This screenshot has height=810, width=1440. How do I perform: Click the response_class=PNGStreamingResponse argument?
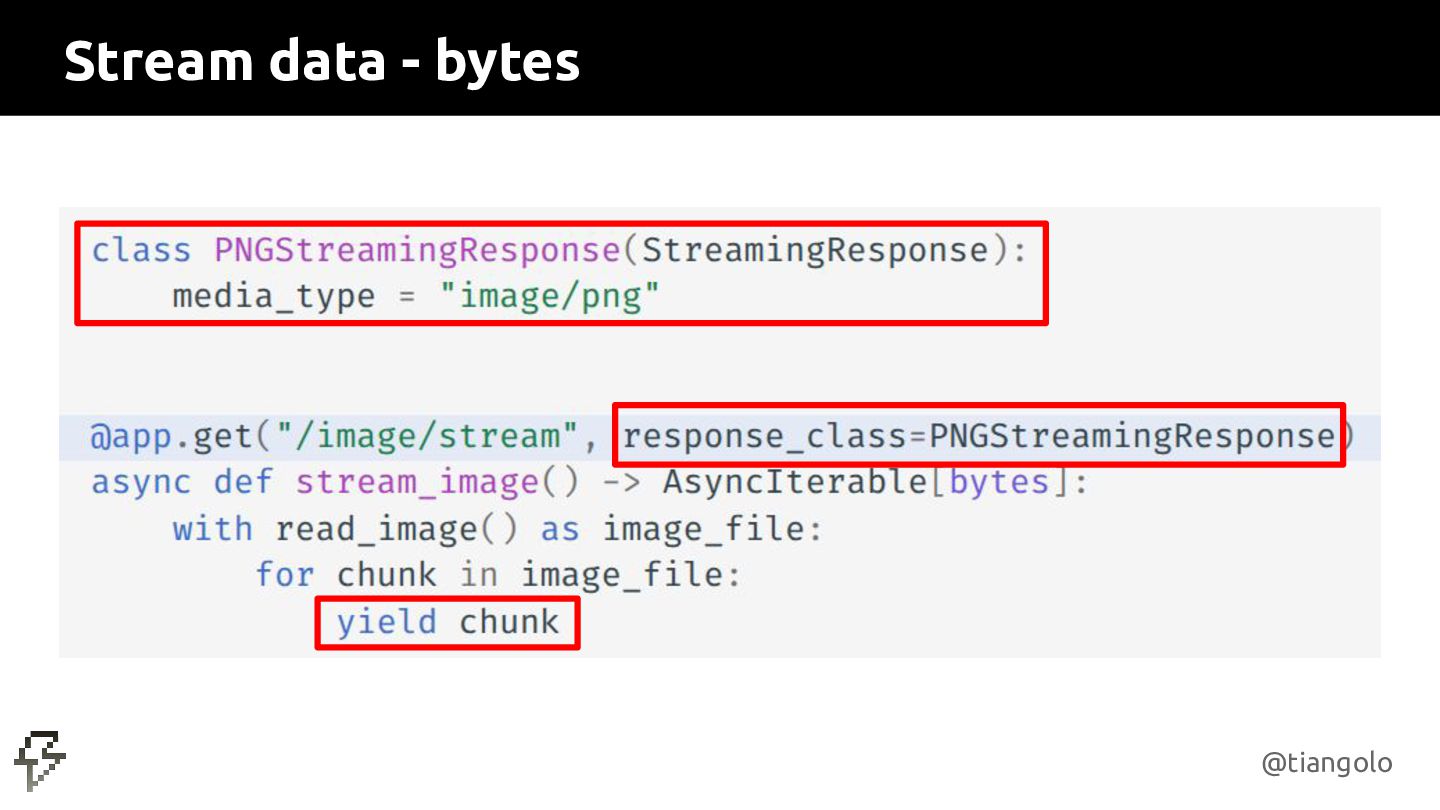click(x=979, y=437)
